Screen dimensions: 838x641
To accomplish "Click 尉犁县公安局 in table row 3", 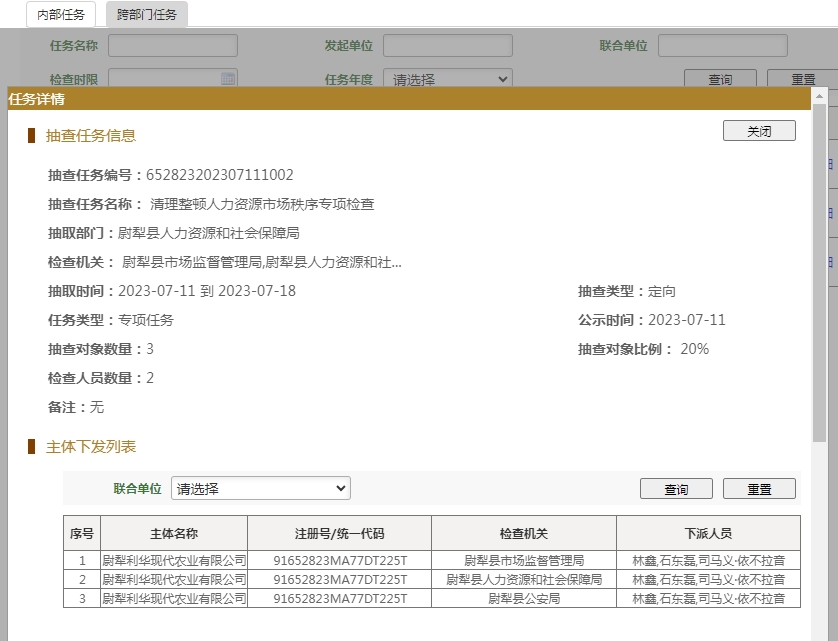I will click(x=524, y=599).
